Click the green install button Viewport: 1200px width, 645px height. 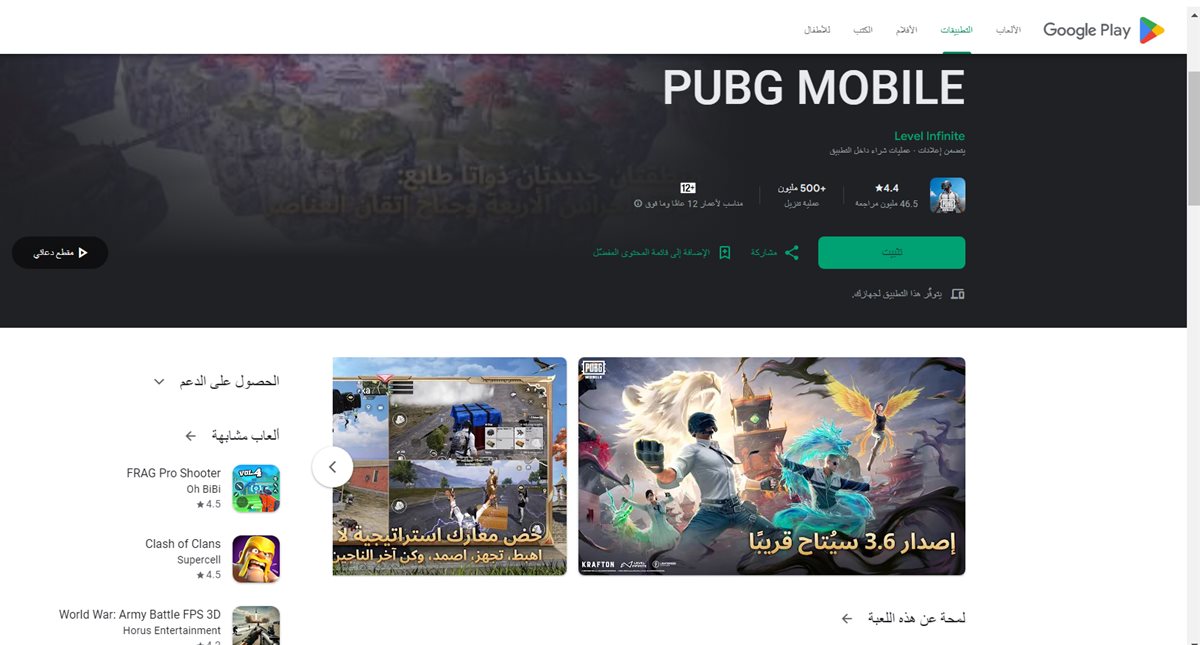click(x=891, y=253)
